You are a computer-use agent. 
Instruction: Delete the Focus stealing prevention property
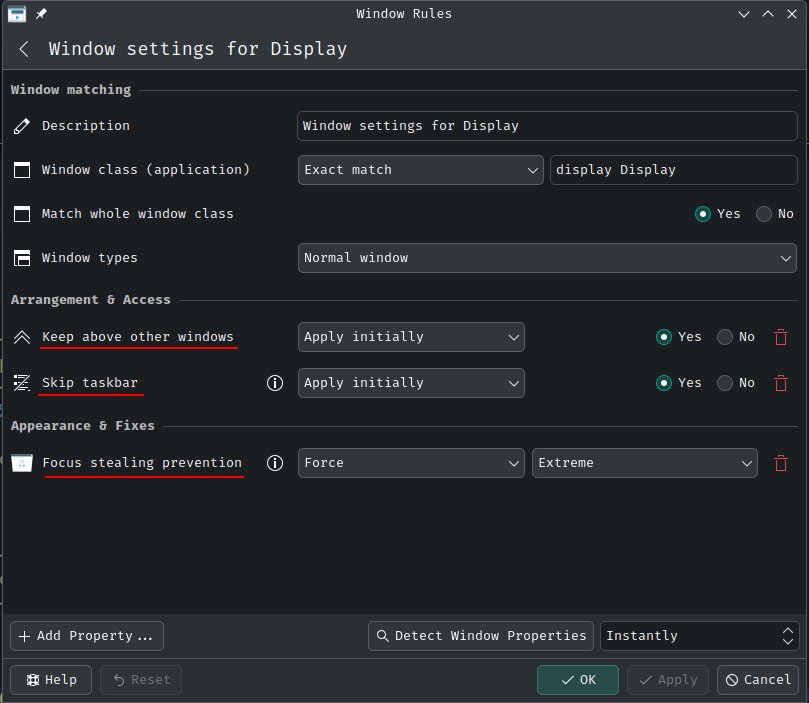click(x=781, y=463)
